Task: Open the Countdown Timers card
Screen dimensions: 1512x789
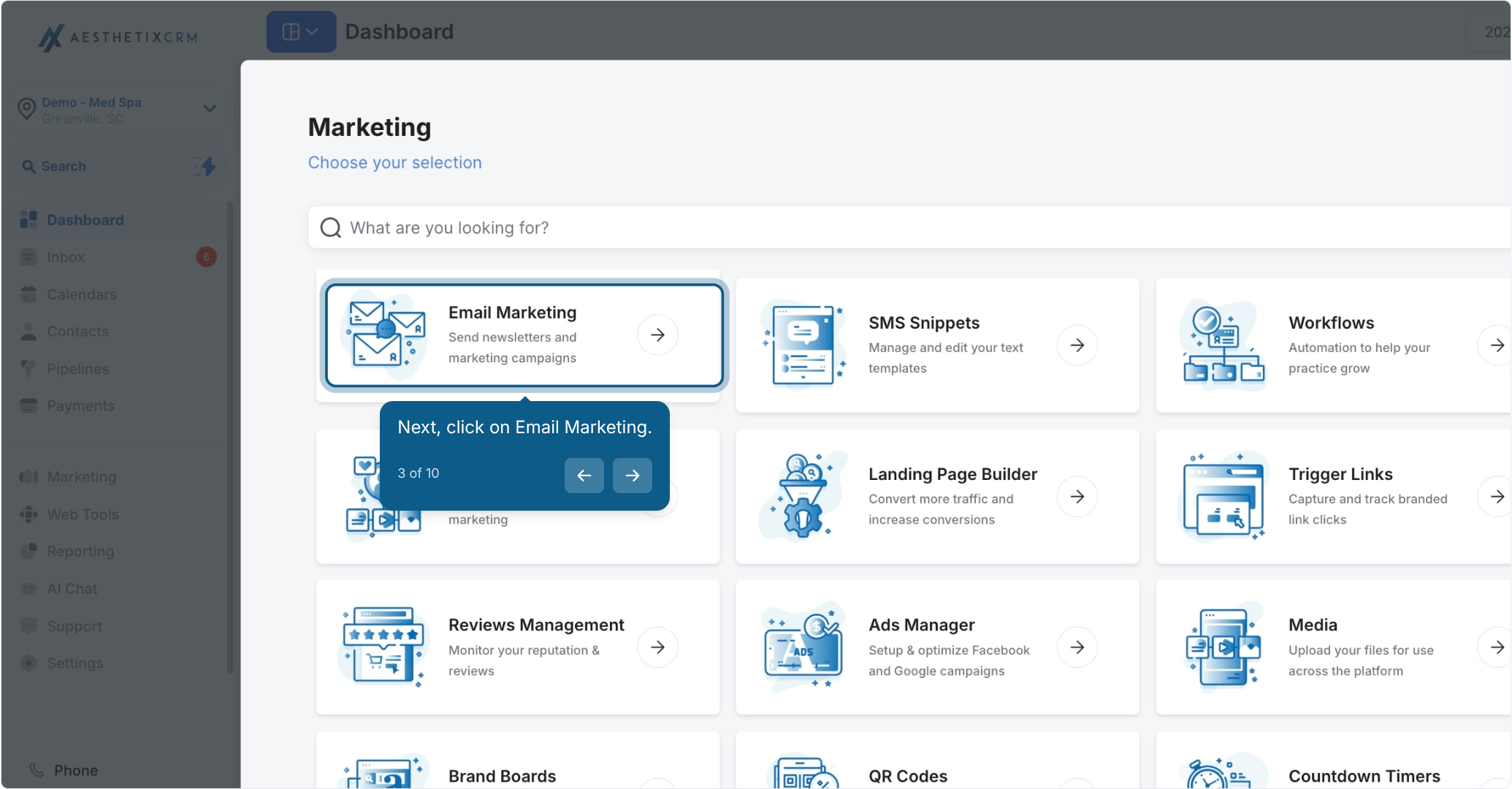Action: click(1333, 761)
